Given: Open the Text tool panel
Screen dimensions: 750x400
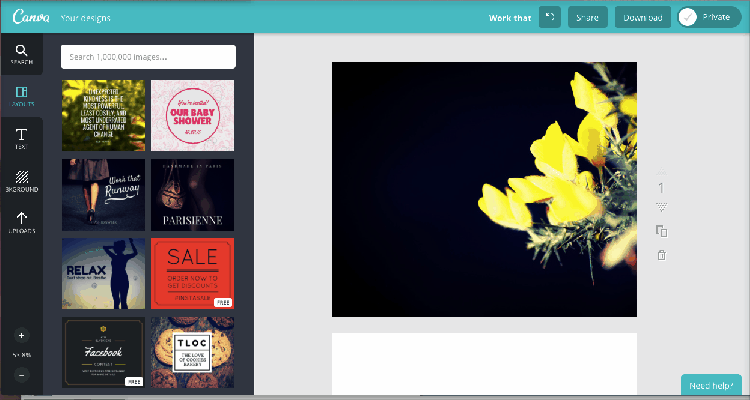Looking at the screenshot, I should pyautogui.click(x=21, y=138).
